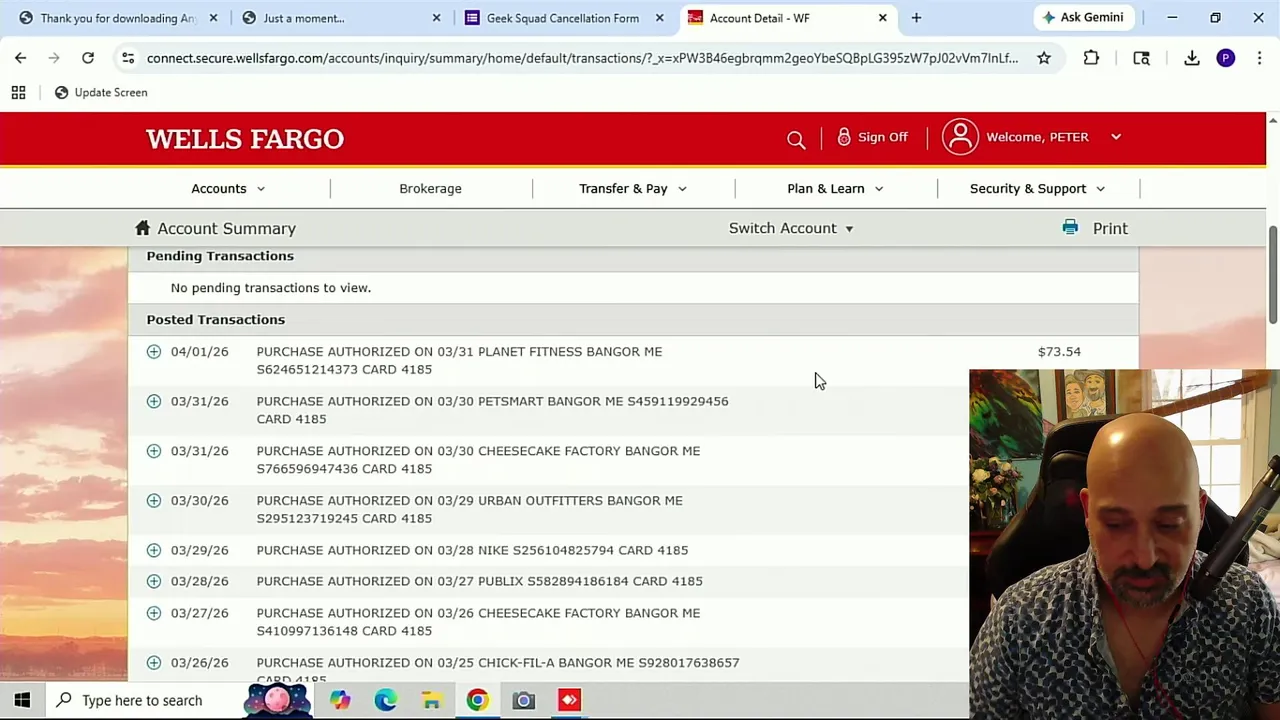The image size is (1280, 720).
Task: Click the Update Screen bookmark
Action: [x=100, y=92]
